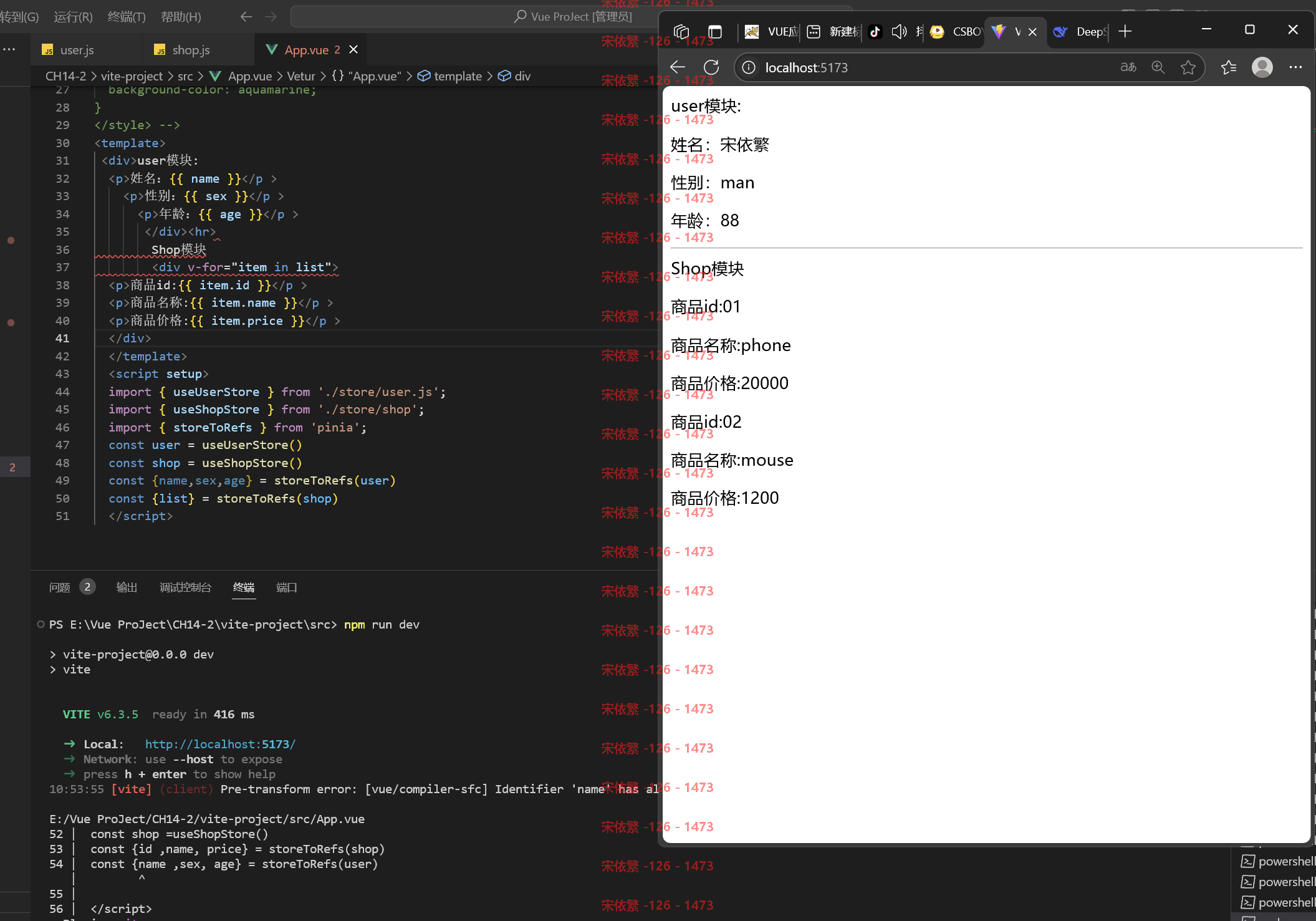1316x921 pixels.
Task: Open the 终端(T) menu in VS Code
Action: [127, 17]
